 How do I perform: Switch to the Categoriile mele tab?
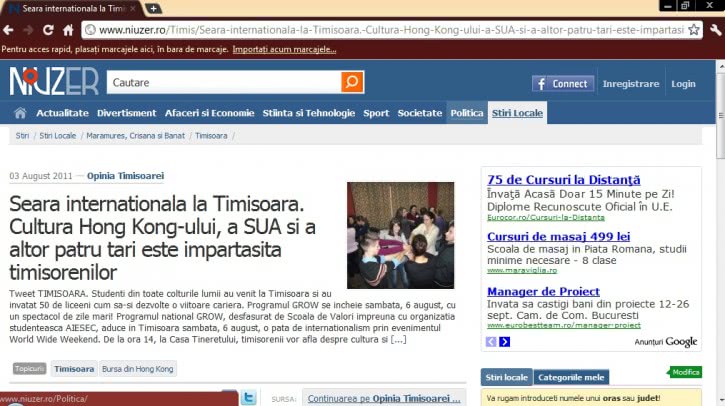(x=571, y=377)
